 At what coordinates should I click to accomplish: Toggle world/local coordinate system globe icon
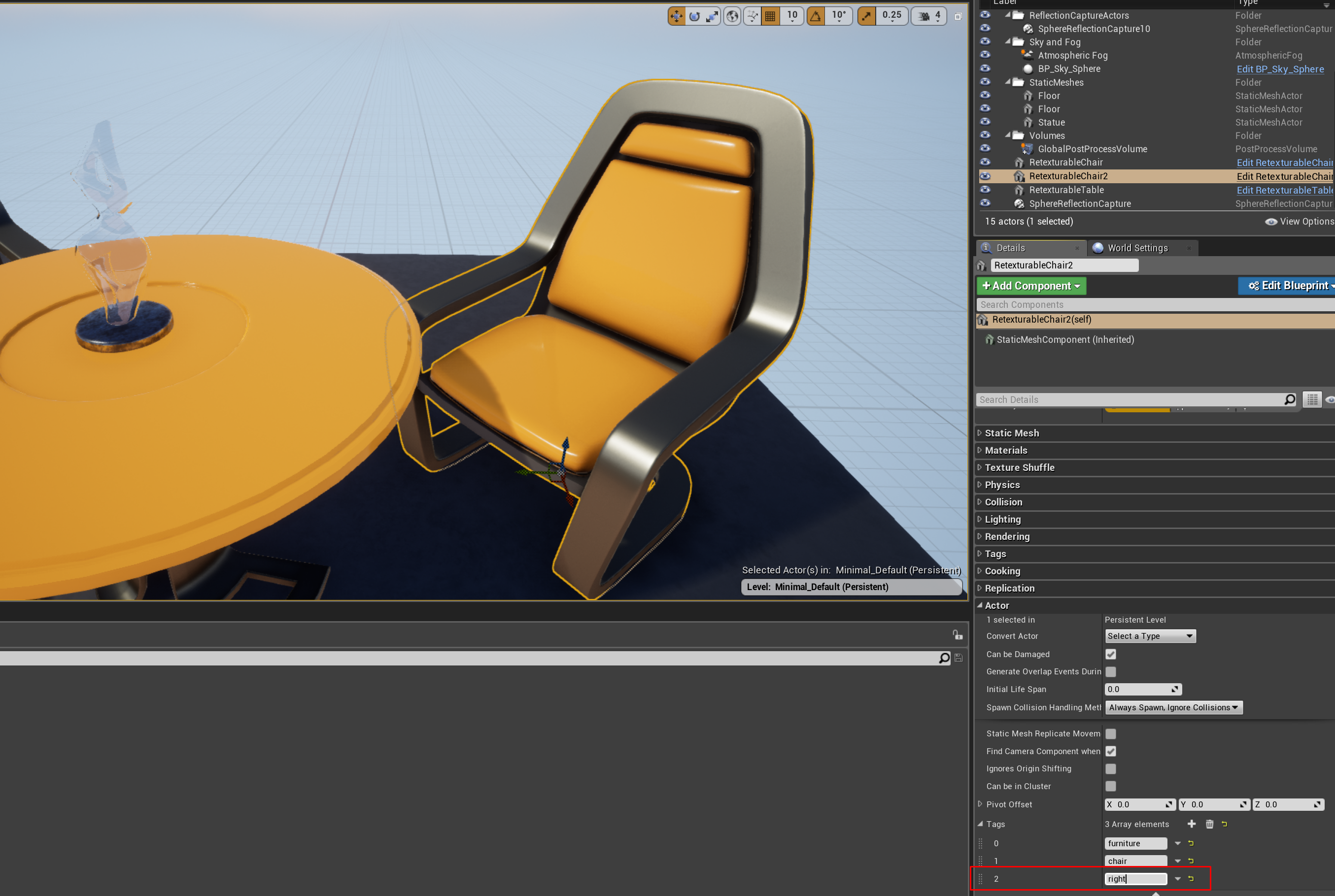coord(732,16)
